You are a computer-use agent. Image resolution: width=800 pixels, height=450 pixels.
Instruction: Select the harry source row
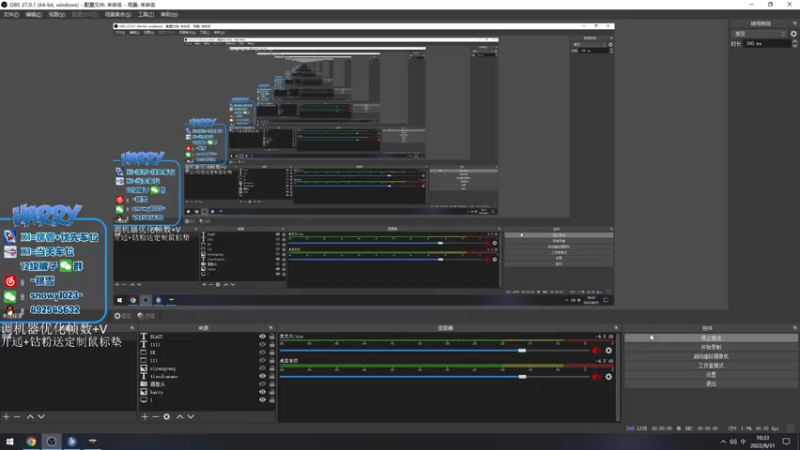click(207, 392)
